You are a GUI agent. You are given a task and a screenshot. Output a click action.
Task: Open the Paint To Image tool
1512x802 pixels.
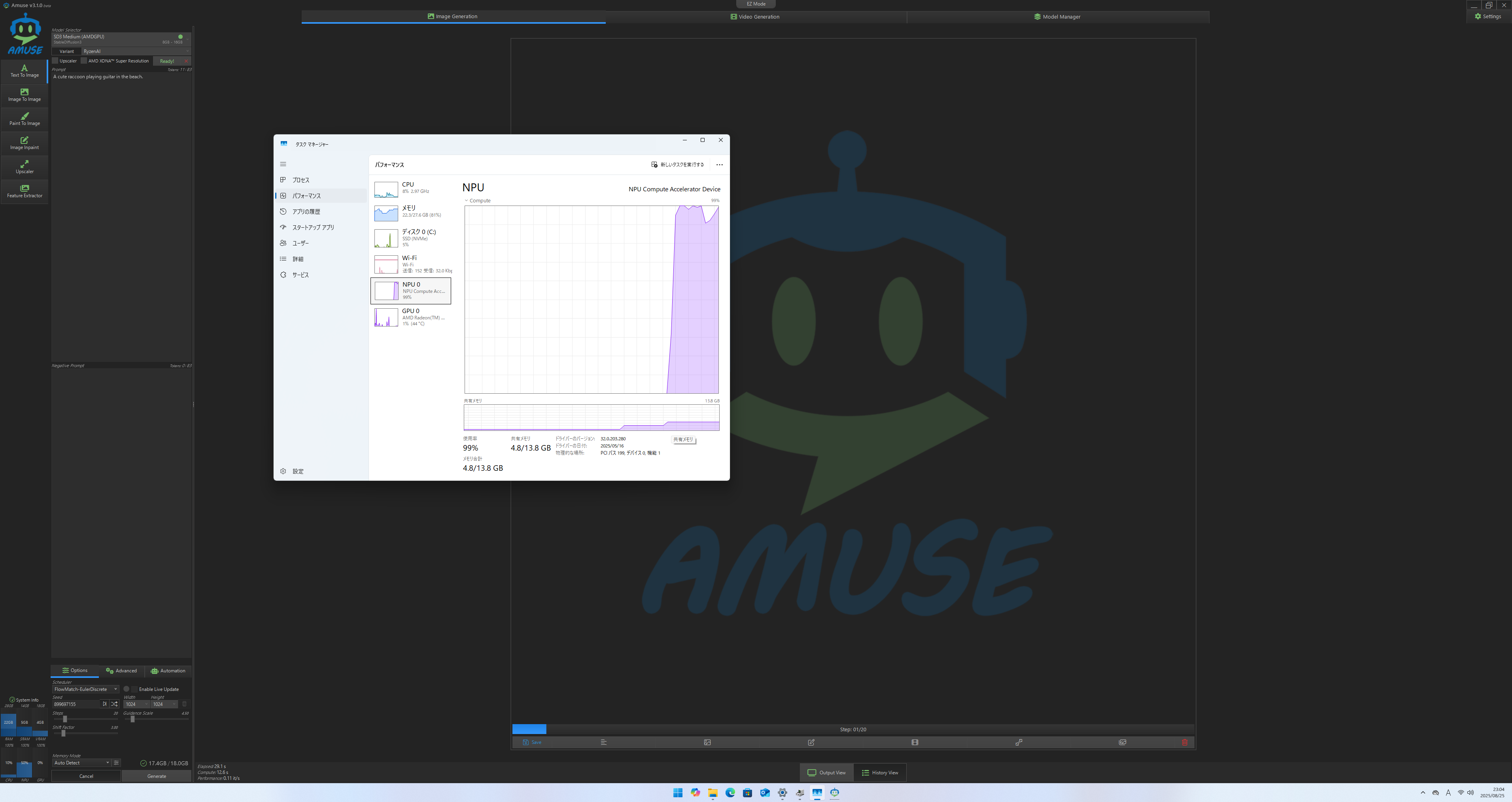[24, 119]
